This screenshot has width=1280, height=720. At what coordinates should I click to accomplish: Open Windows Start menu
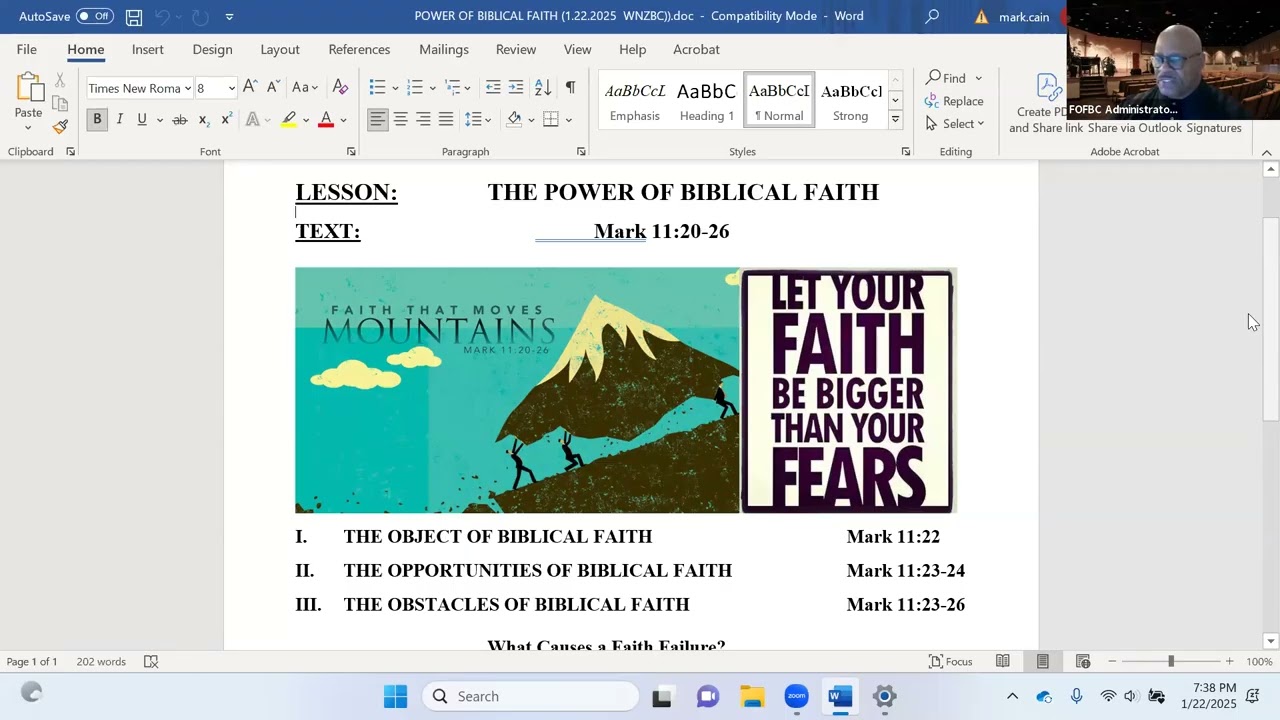coord(395,696)
